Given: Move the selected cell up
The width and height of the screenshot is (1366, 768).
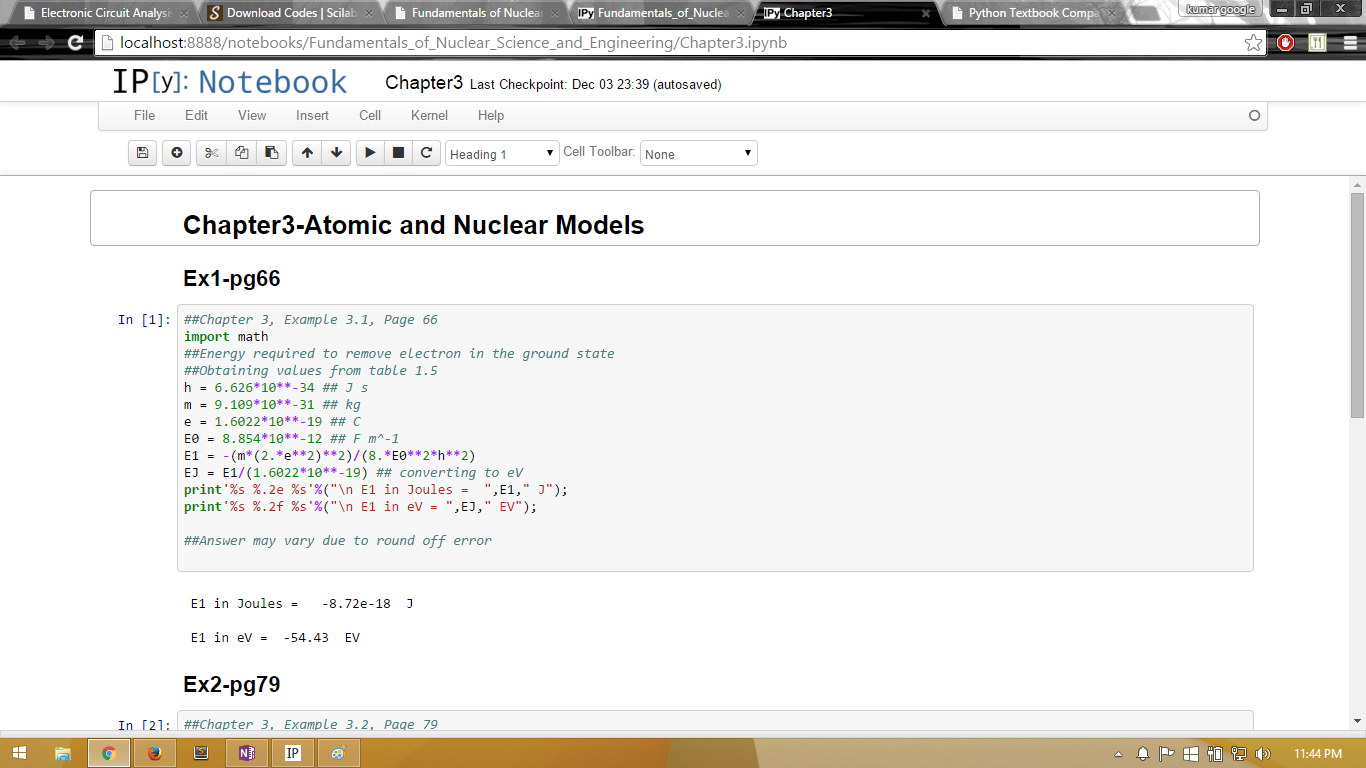Looking at the screenshot, I should point(307,153).
